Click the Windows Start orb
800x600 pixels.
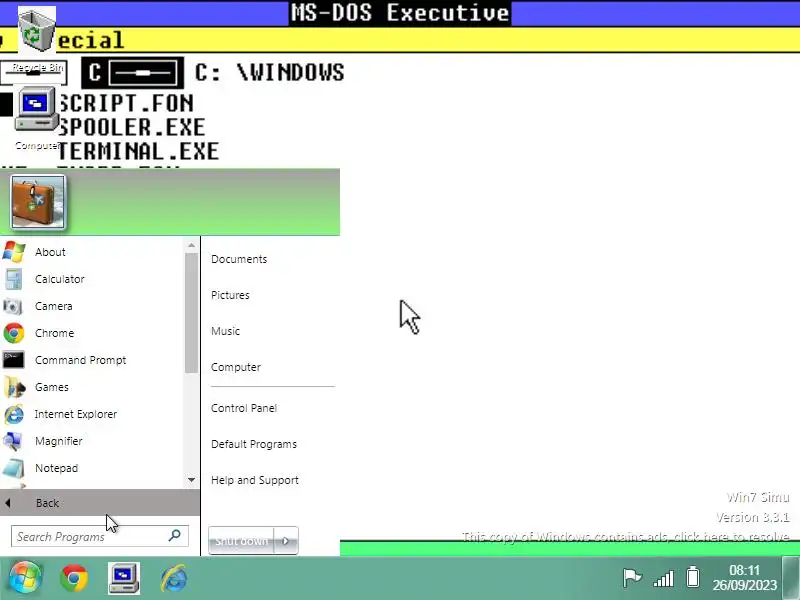[x=24, y=578]
